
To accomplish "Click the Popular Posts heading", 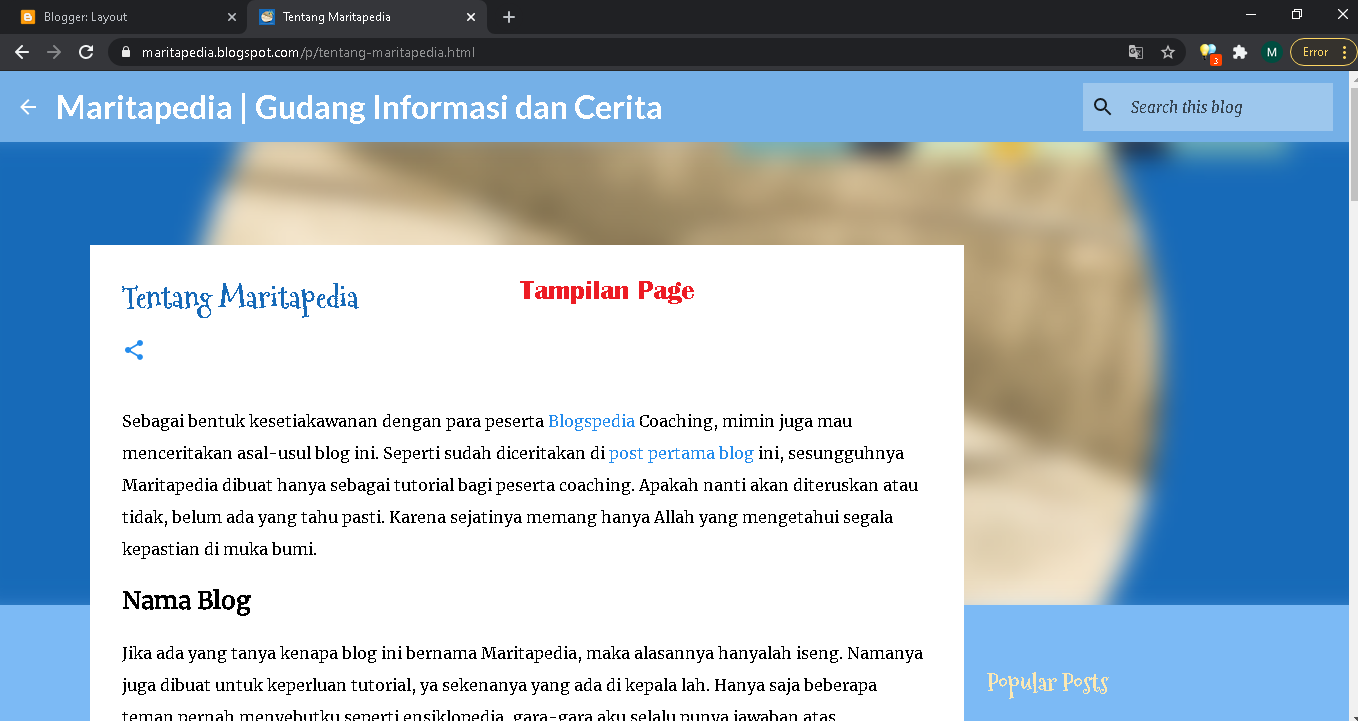I will [x=1047, y=682].
